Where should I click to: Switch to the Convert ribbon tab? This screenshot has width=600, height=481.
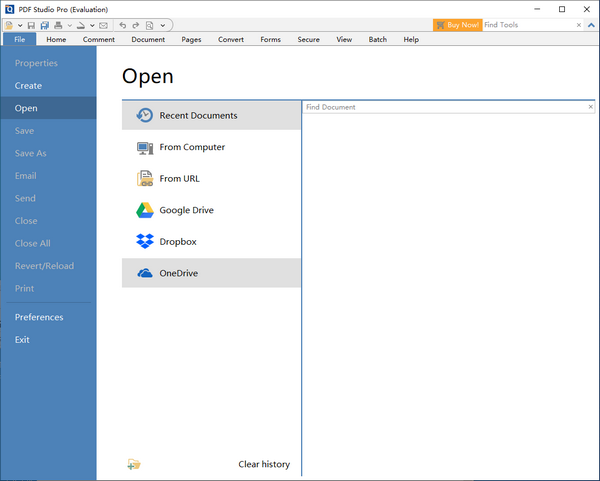click(x=231, y=40)
